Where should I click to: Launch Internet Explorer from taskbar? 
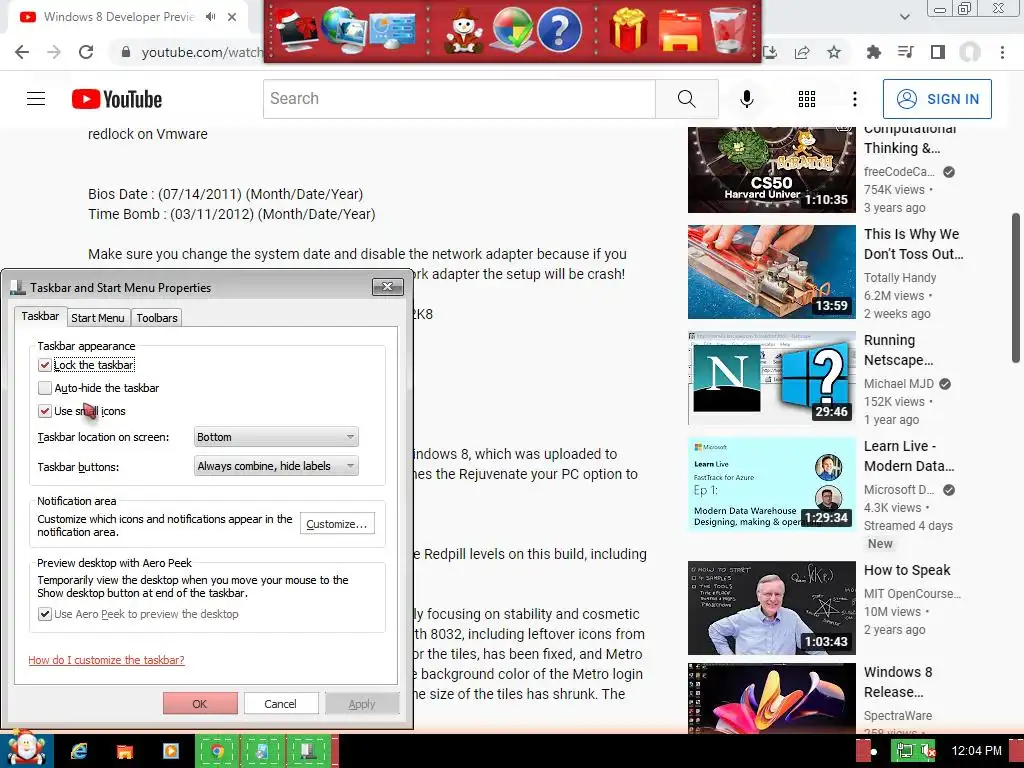click(x=79, y=751)
